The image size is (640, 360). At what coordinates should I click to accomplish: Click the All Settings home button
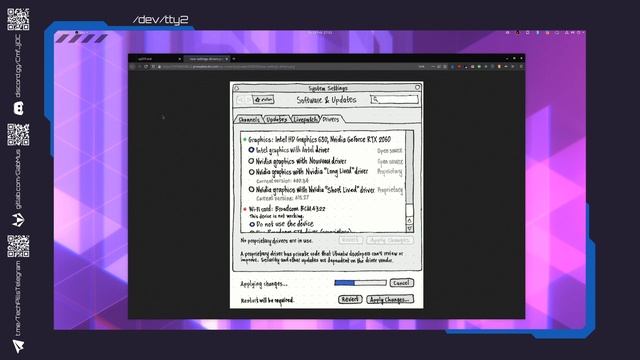click(x=264, y=100)
